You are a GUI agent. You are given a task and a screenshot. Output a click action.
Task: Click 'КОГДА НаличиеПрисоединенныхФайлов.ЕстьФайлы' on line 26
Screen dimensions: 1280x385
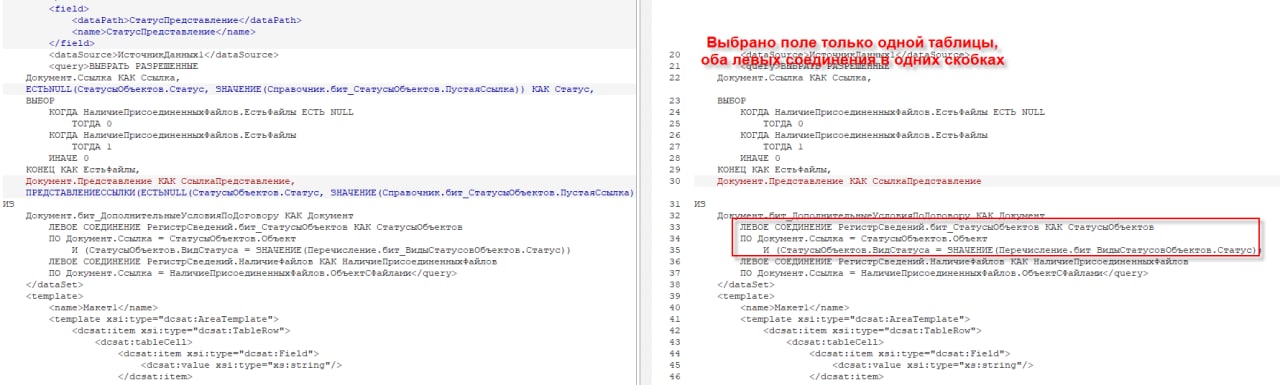(863, 135)
